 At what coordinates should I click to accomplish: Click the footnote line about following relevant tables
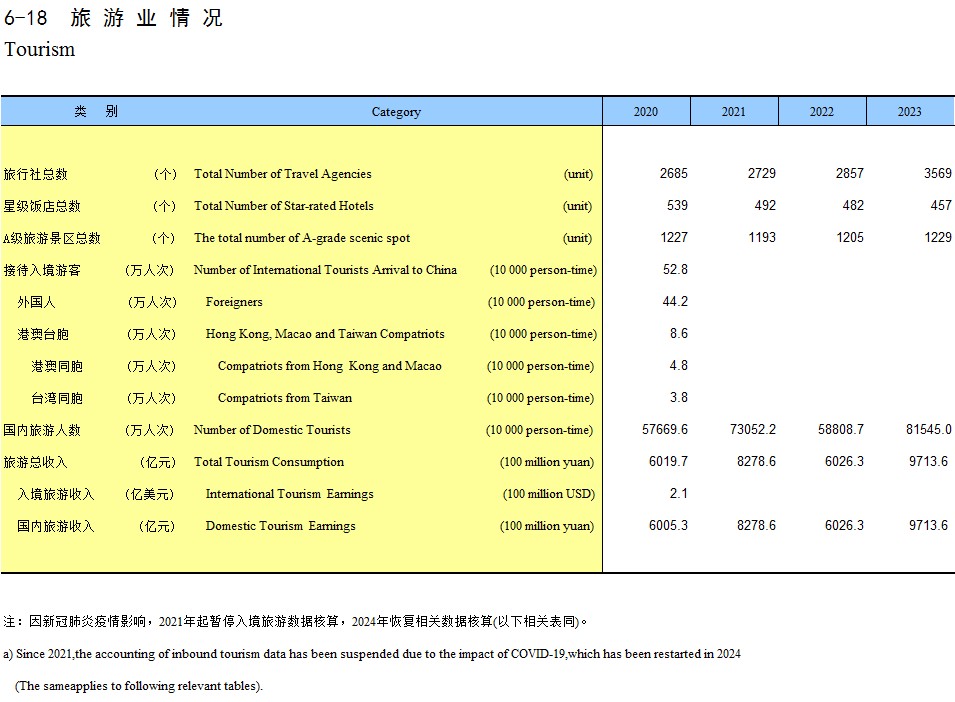[x=139, y=686]
